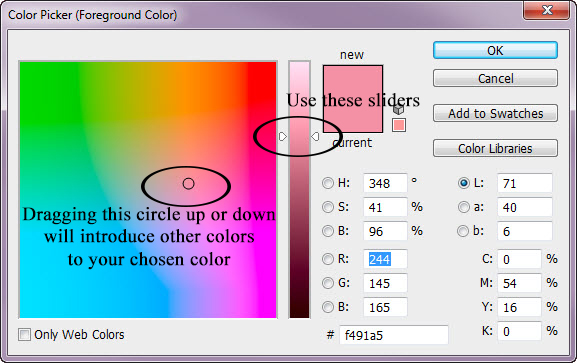Click the out-of-gamut warning cube icon
577x363 pixels.
(x=399, y=110)
